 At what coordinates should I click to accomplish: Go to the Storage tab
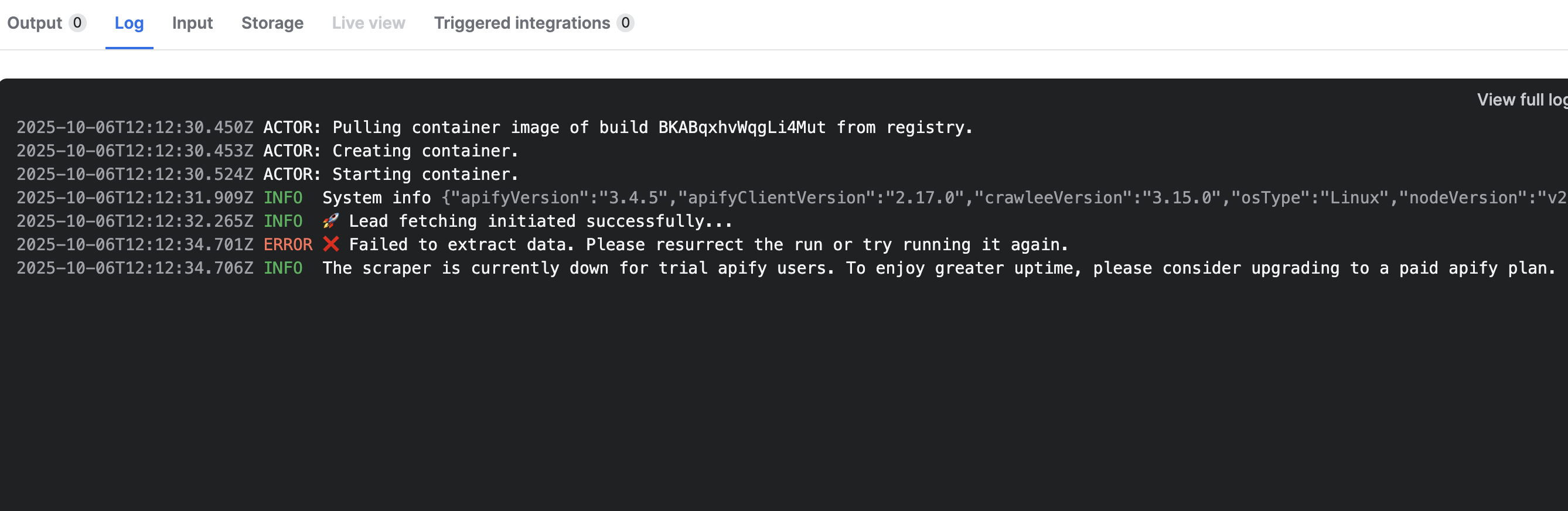tap(272, 23)
